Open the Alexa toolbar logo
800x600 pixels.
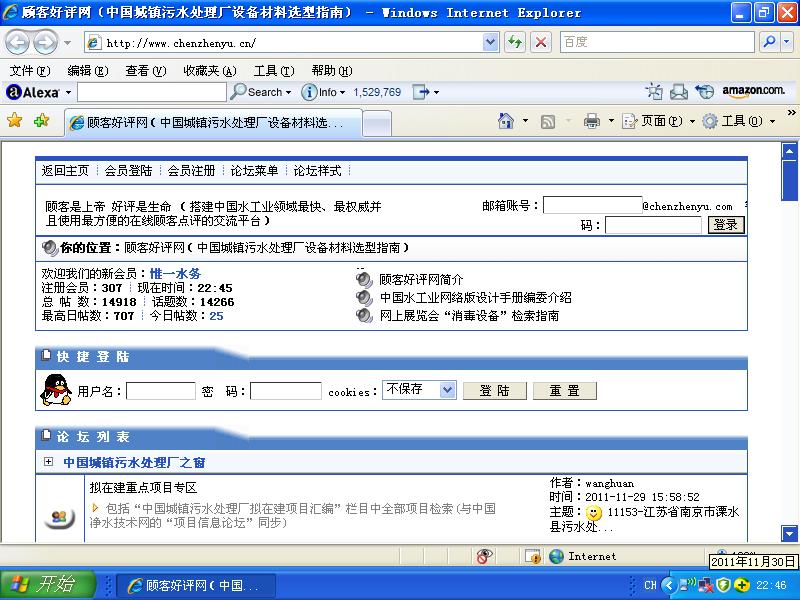pos(33,92)
